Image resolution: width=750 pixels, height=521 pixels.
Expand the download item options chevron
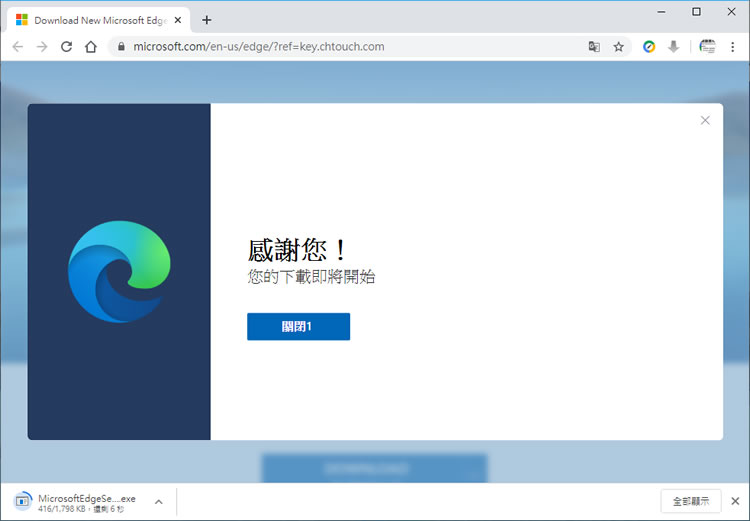point(159,502)
